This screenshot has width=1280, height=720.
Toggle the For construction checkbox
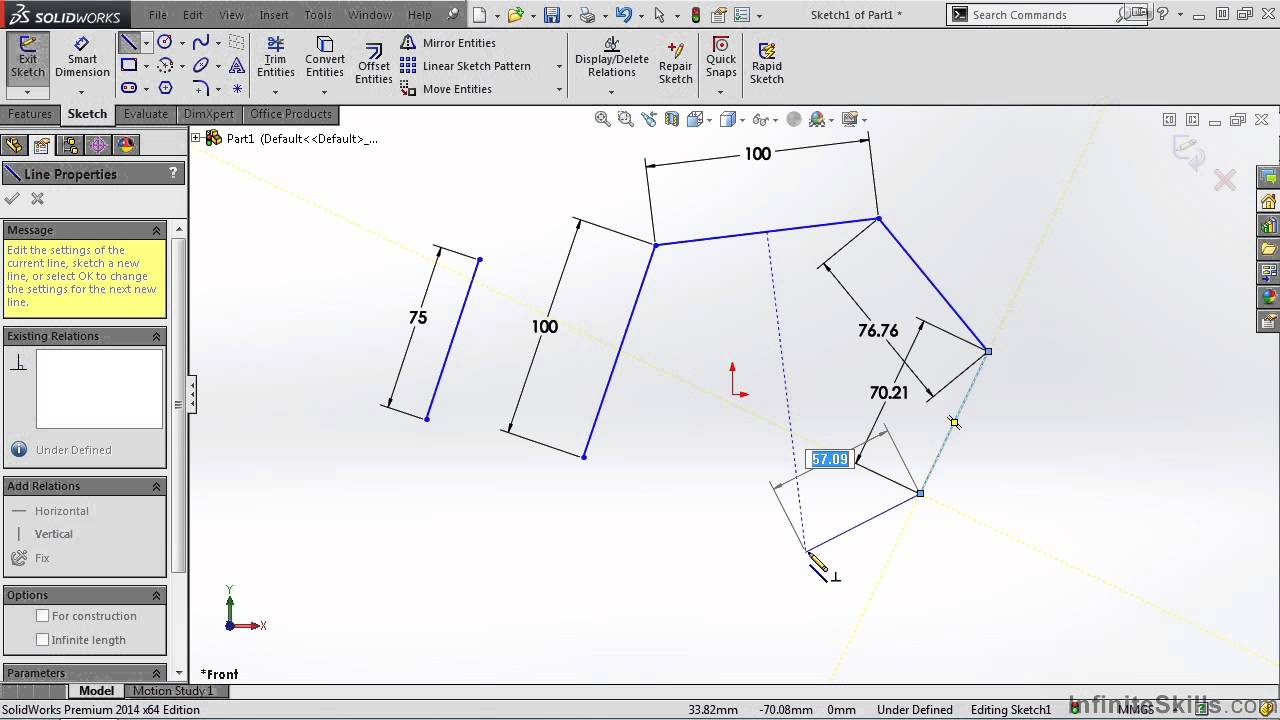pos(42,616)
